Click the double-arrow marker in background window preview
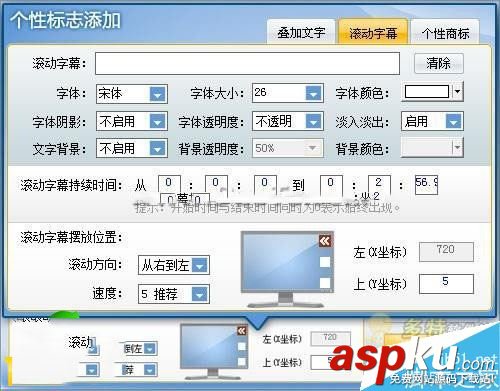 coord(242,331)
